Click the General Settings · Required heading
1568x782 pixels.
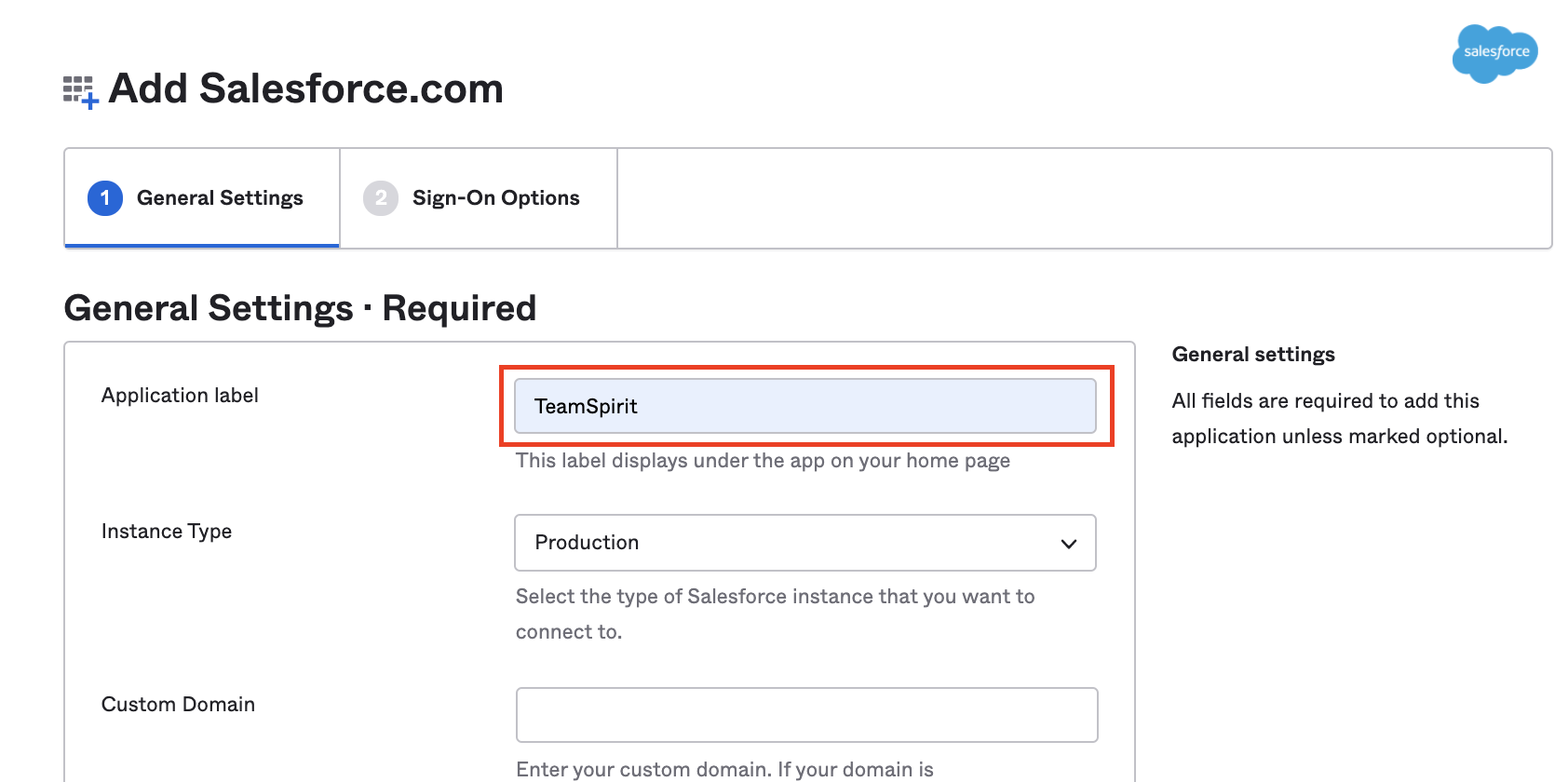tap(300, 308)
